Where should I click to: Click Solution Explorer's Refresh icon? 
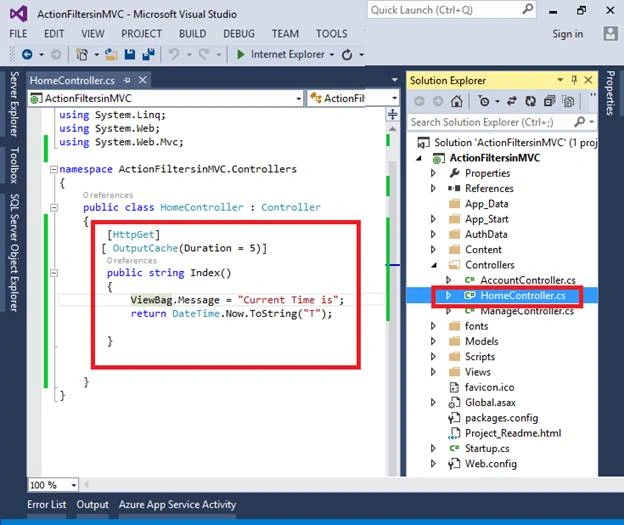[x=530, y=101]
